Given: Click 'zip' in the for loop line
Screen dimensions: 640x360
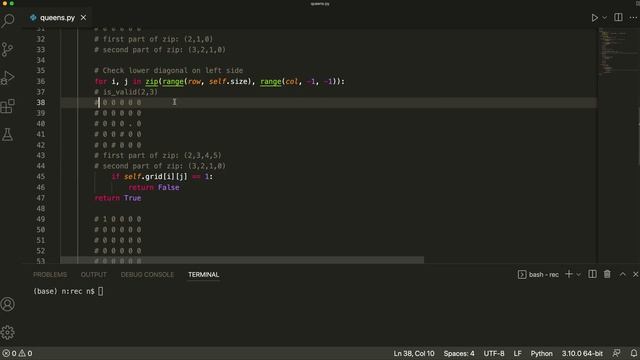Looking at the screenshot, I should pos(152,81).
